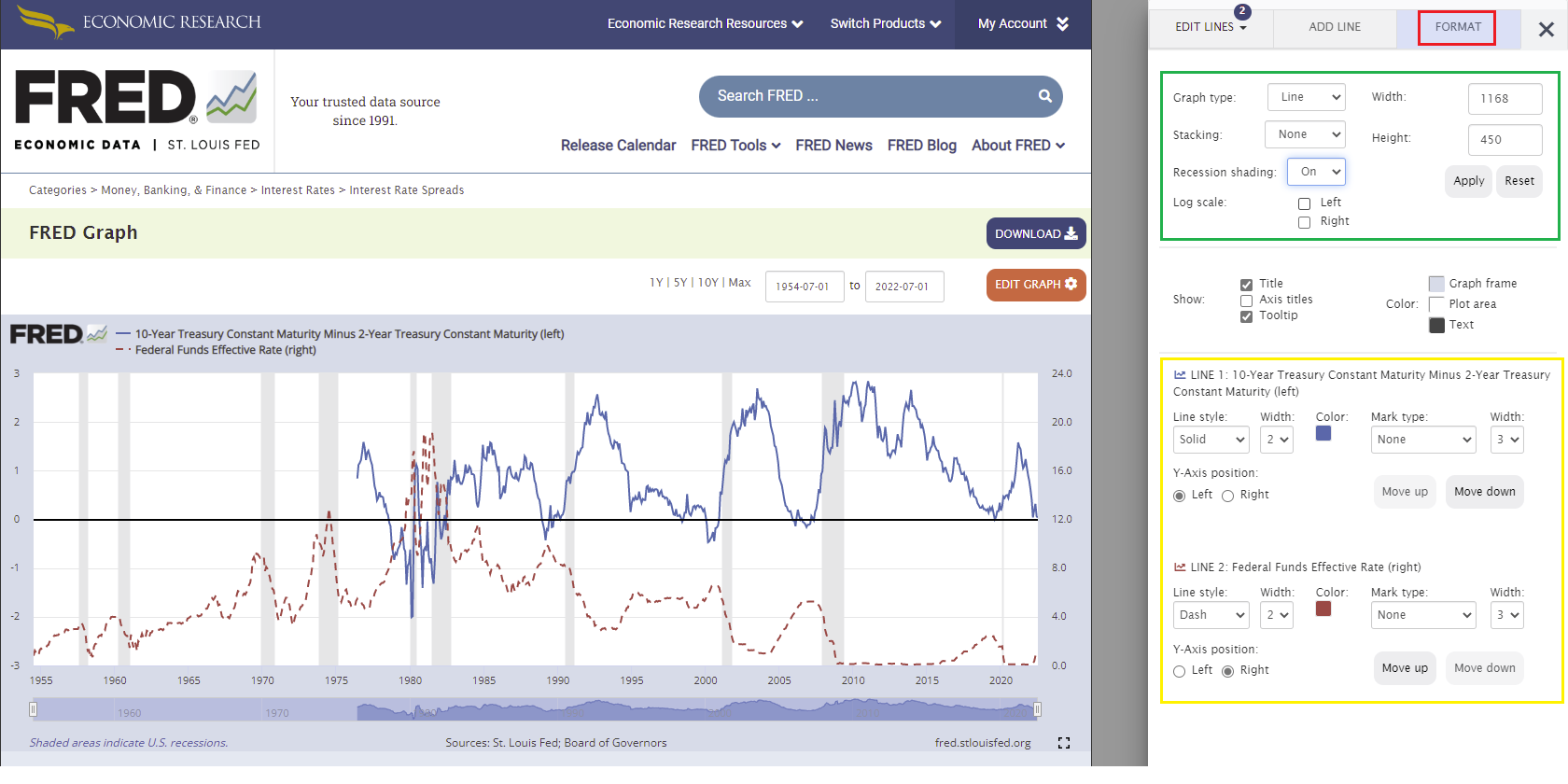
Task: Enable the Axis titles checkbox
Action: [1246, 301]
